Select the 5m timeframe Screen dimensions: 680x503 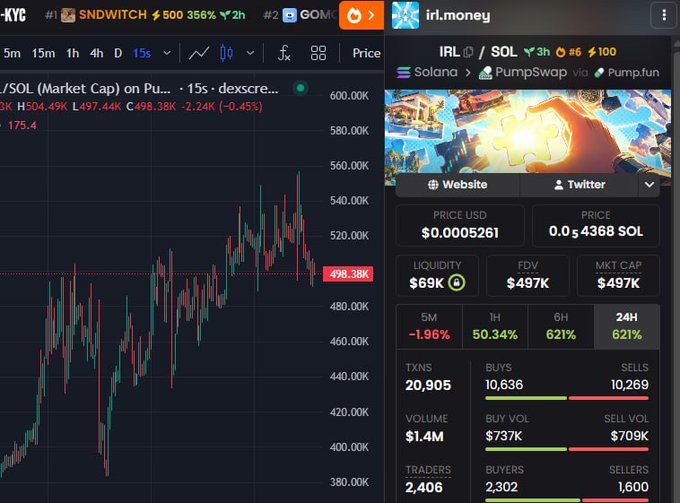12,53
